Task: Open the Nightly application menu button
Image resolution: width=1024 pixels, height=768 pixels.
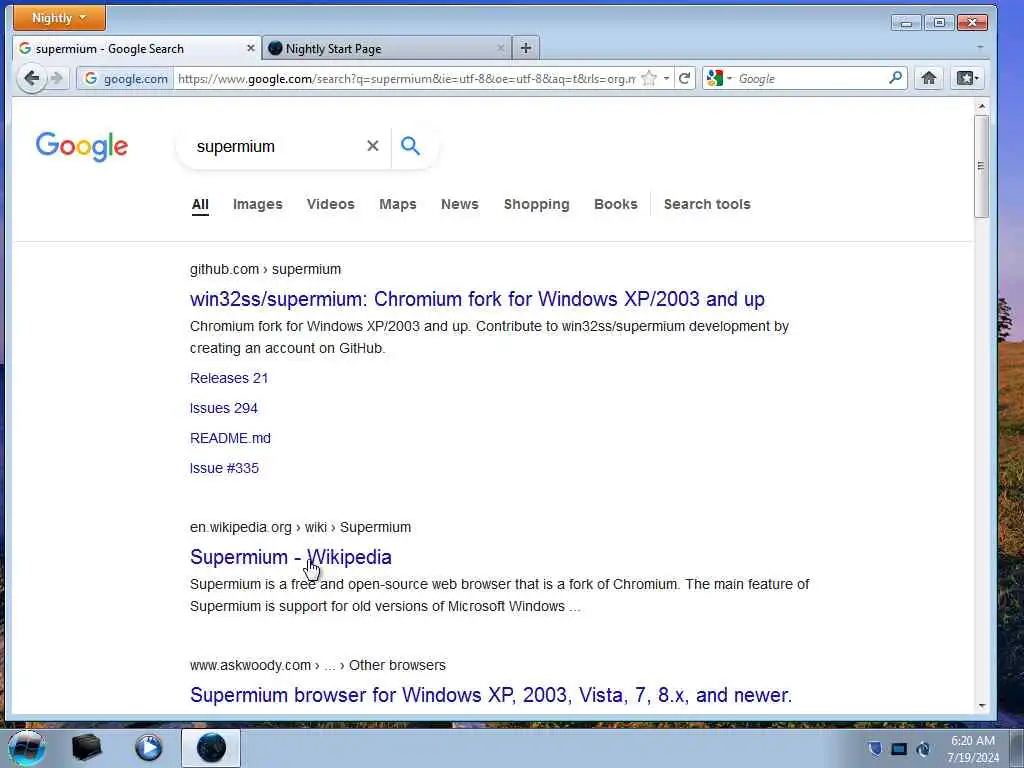Action: click(59, 18)
